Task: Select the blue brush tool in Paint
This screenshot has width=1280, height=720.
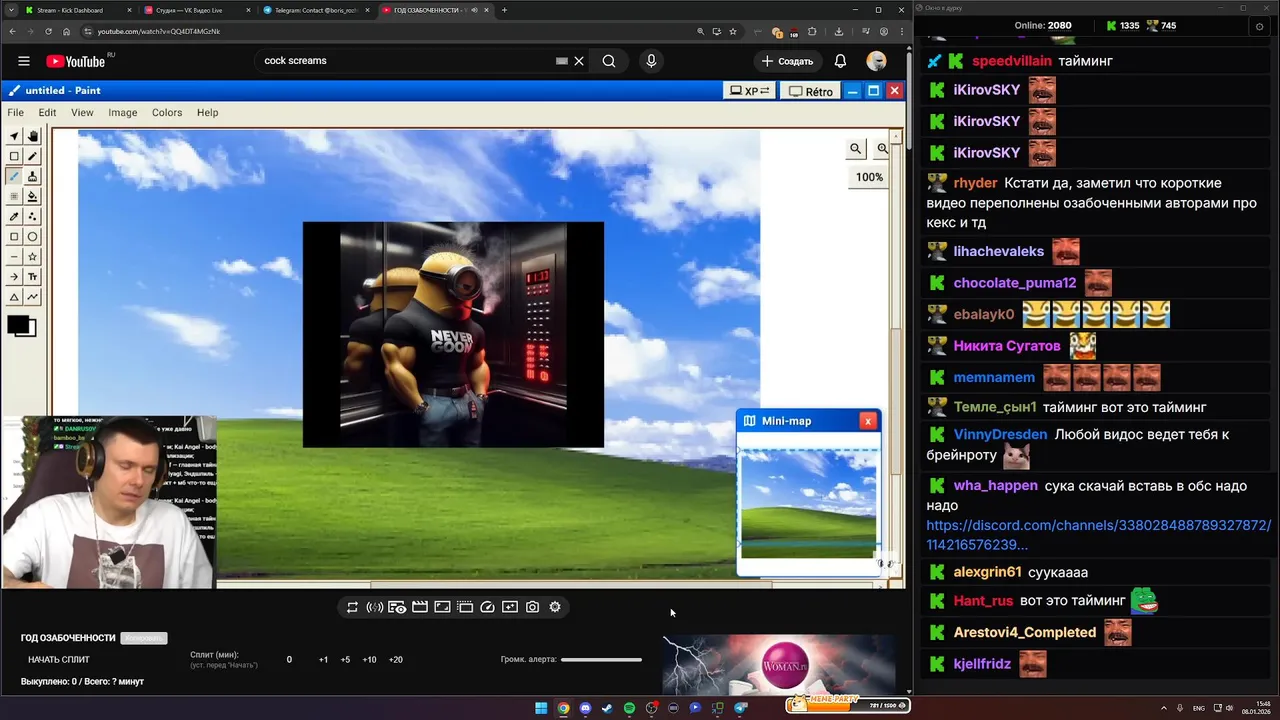Action: click(14, 176)
